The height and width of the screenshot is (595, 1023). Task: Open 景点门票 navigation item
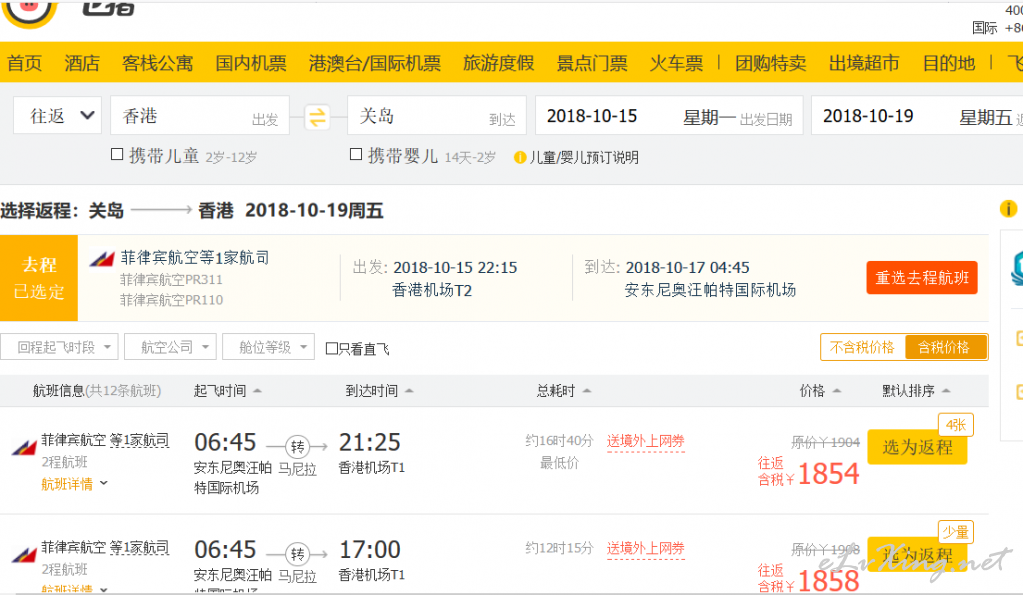point(592,63)
